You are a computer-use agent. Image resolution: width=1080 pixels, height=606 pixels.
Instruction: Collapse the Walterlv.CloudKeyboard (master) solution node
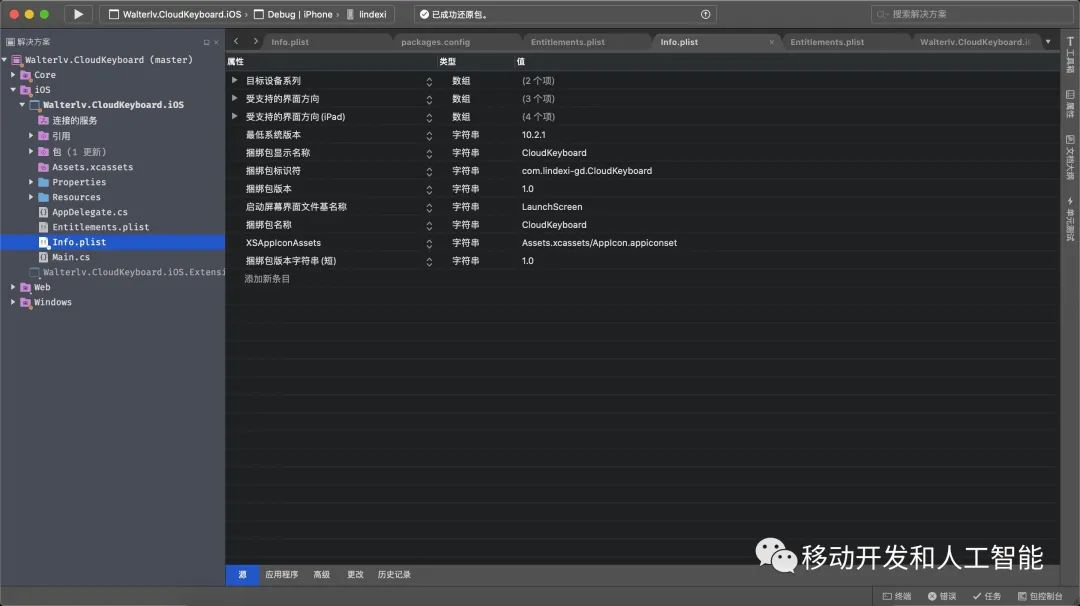point(5,60)
